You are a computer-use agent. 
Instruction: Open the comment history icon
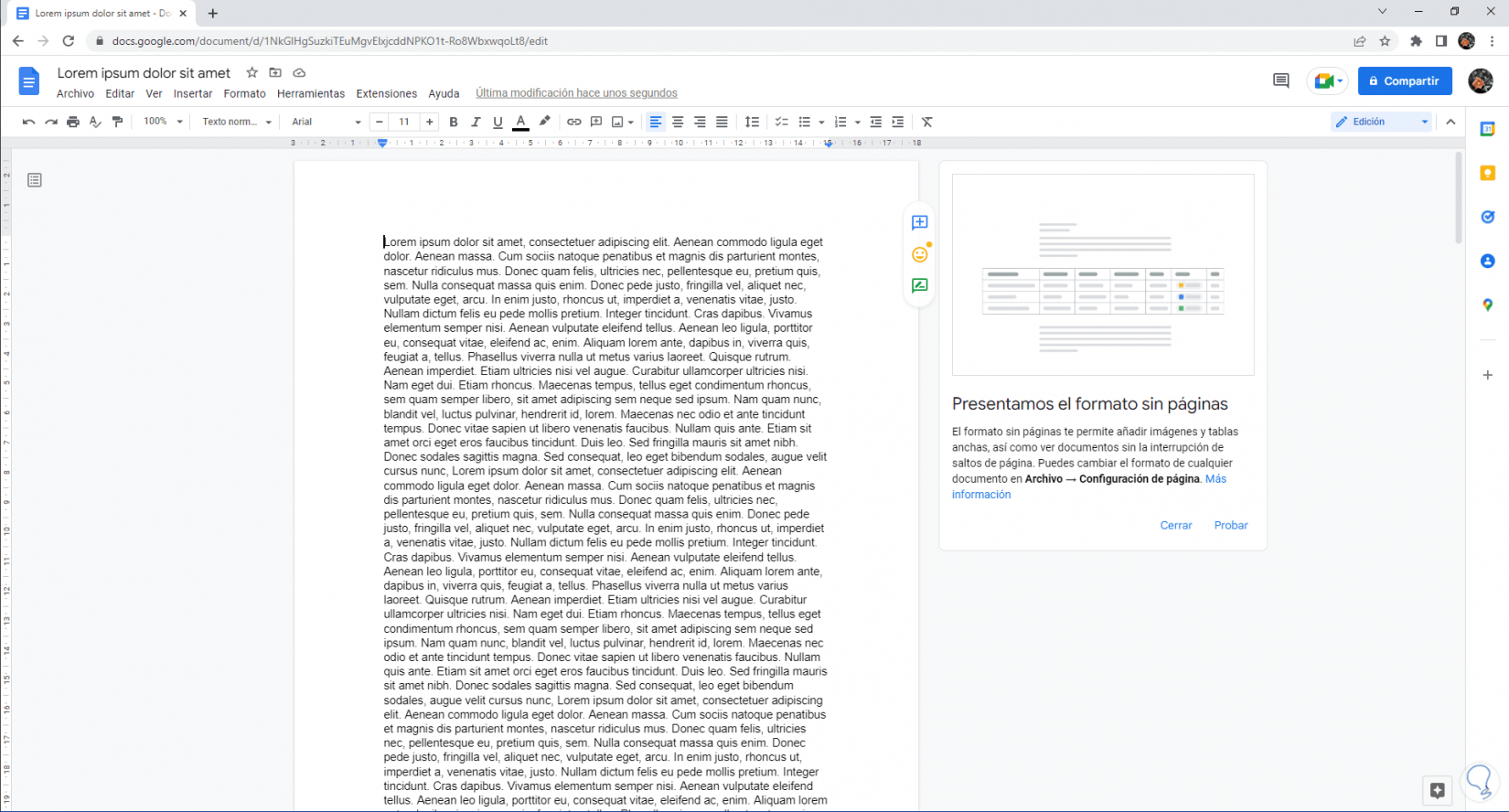[1280, 81]
